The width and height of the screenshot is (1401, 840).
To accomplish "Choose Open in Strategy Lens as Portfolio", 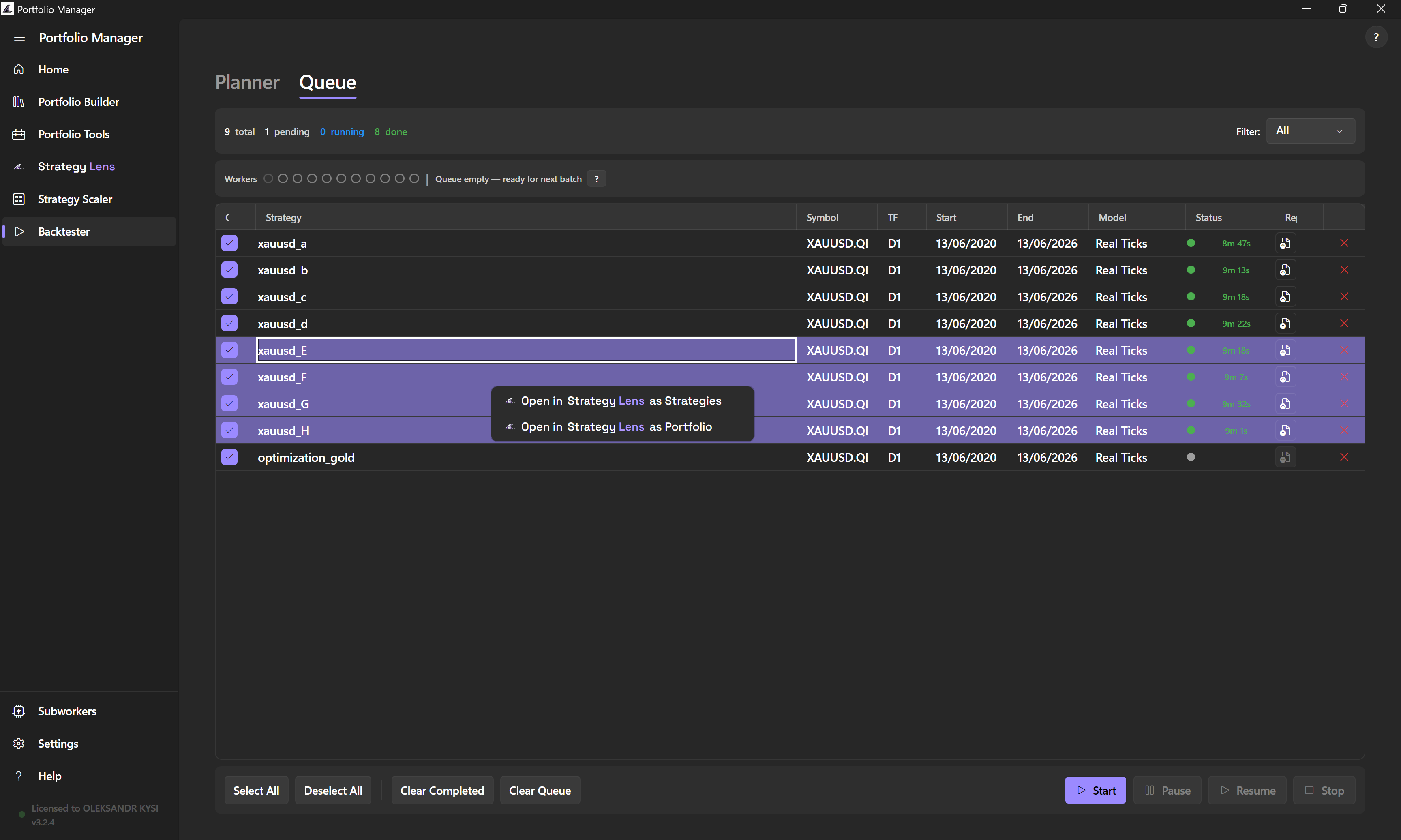I will 622,427.
